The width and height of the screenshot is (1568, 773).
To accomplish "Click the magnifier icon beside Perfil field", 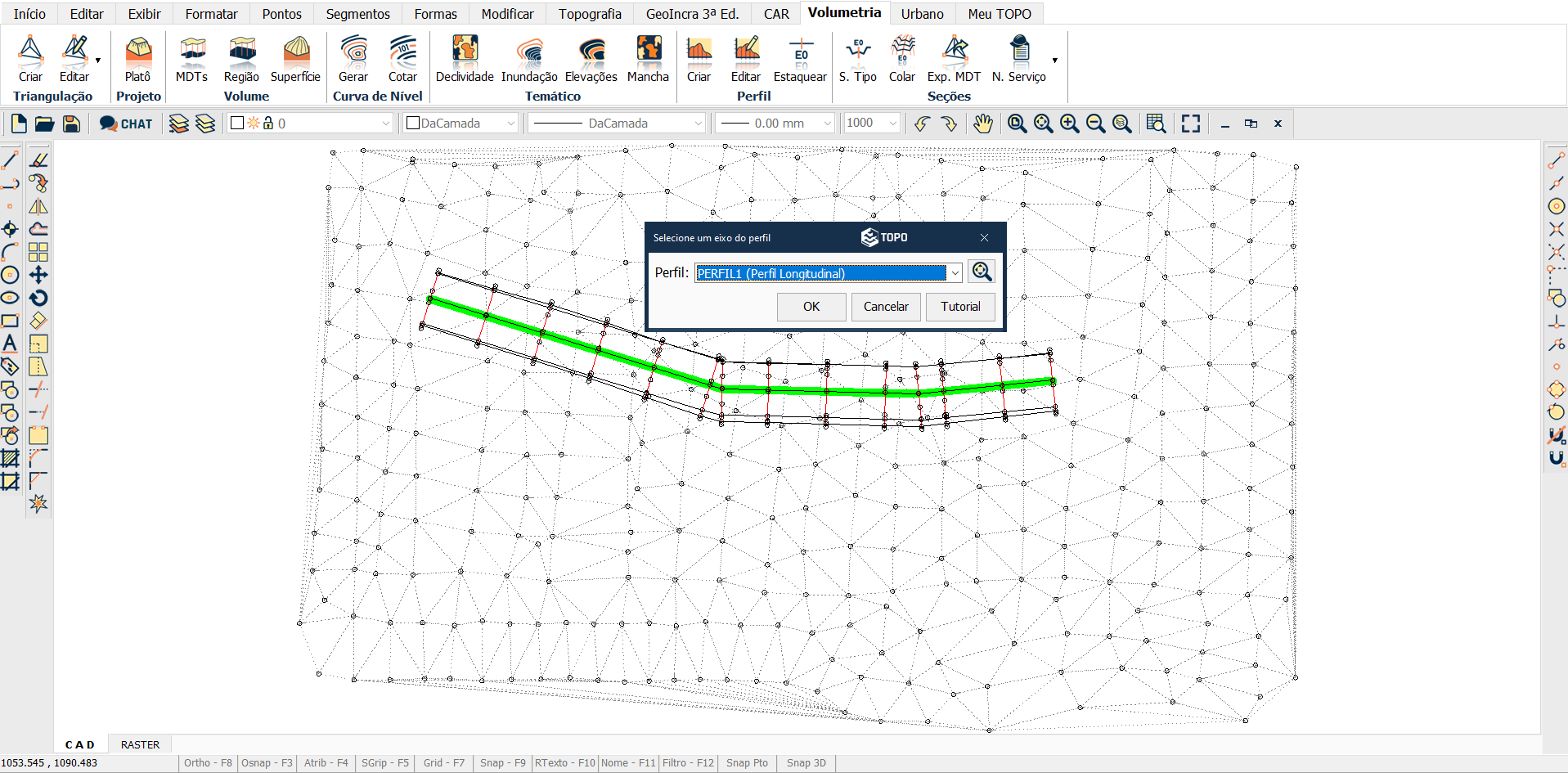I will 982,272.
